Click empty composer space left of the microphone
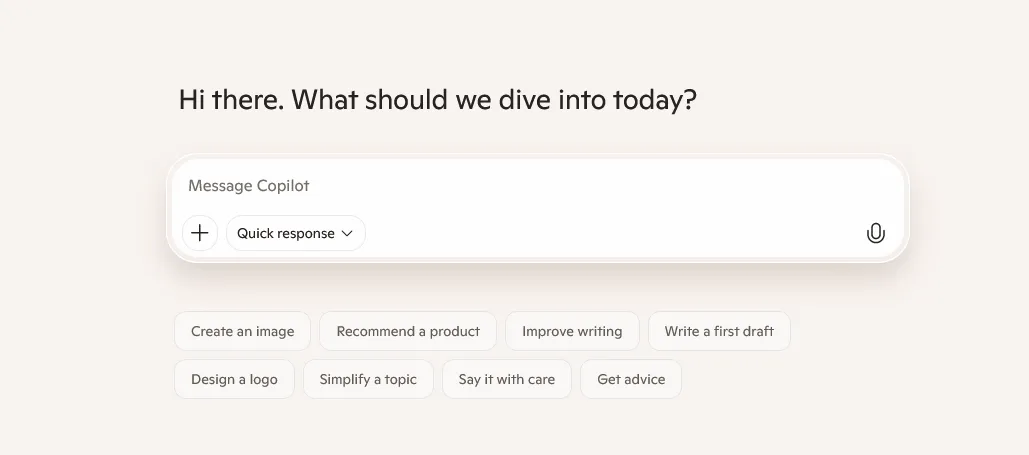 coord(700,233)
